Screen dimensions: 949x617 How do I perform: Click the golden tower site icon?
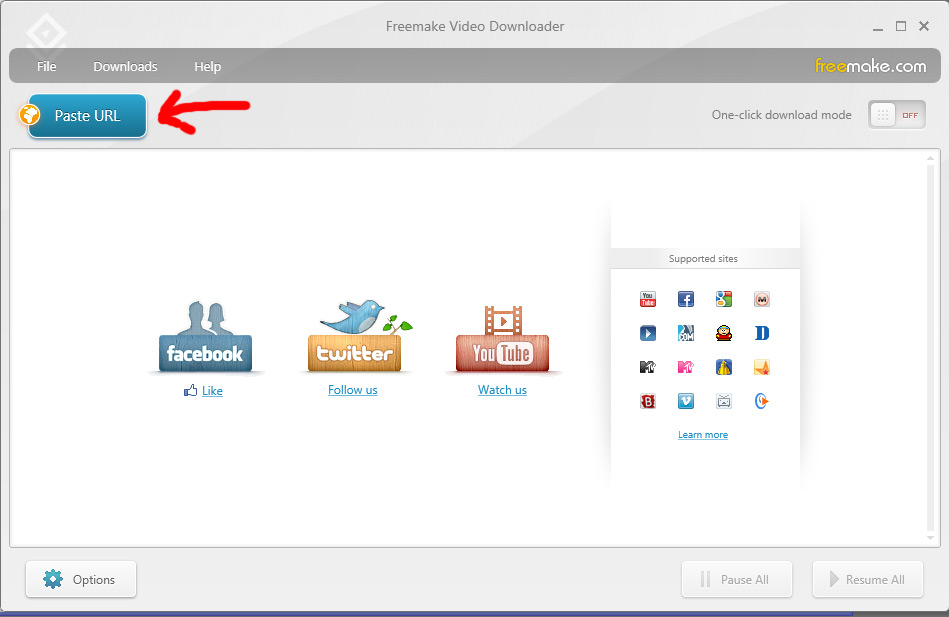(x=724, y=367)
